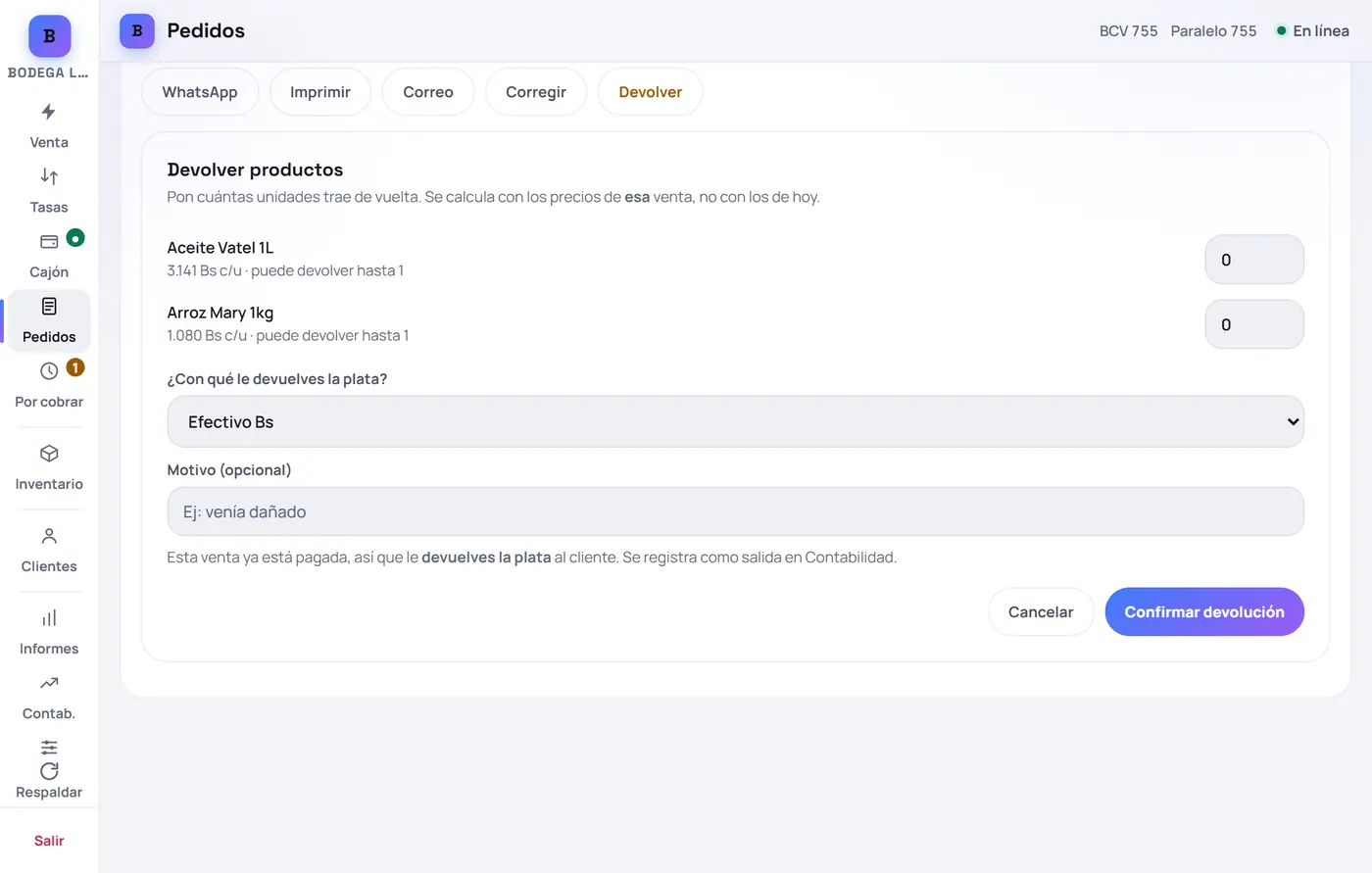Image resolution: width=1372 pixels, height=873 pixels.
Task: Log out with Salir
Action: coord(49,841)
